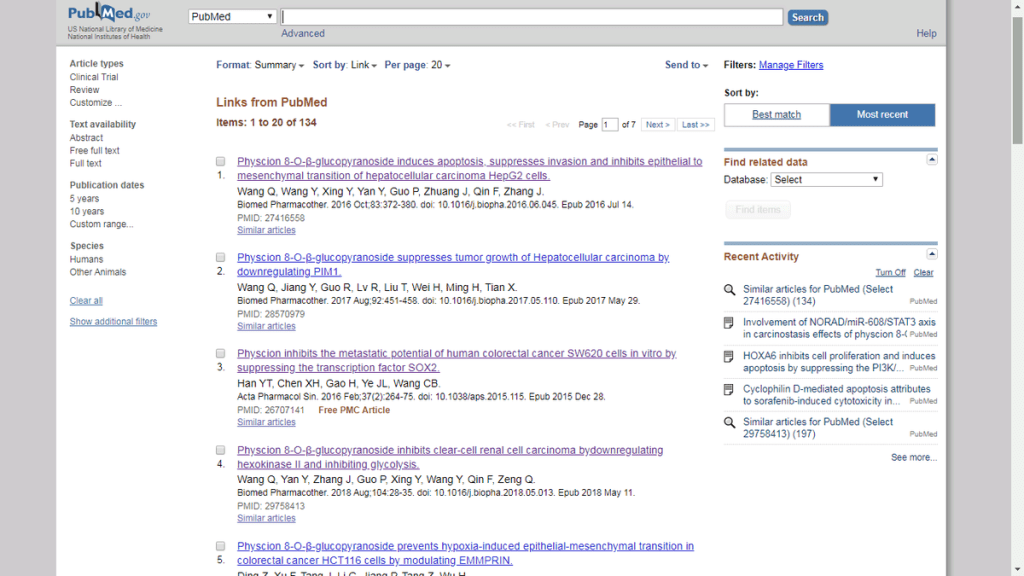
Task: Open the Manage Filters link
Action: tap(791, 65)
